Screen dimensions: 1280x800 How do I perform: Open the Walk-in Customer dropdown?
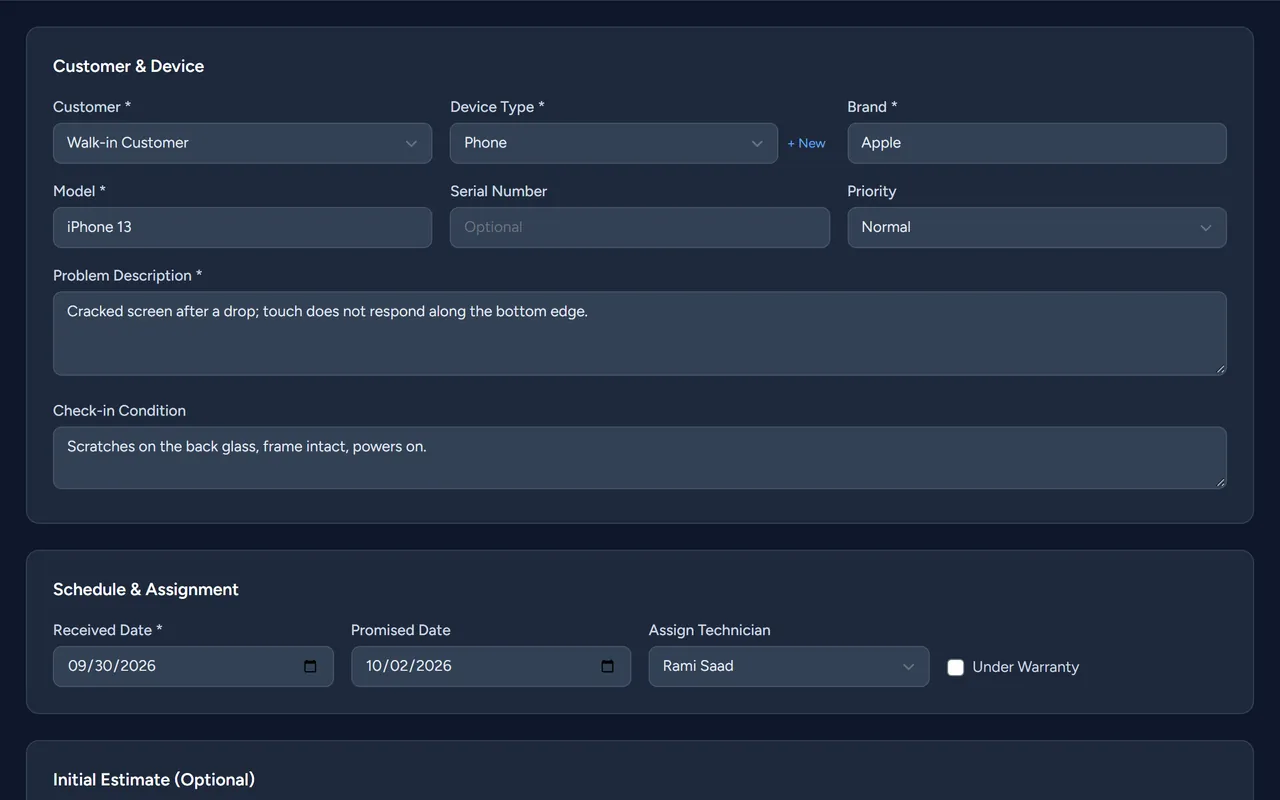[x=242, y=143]
